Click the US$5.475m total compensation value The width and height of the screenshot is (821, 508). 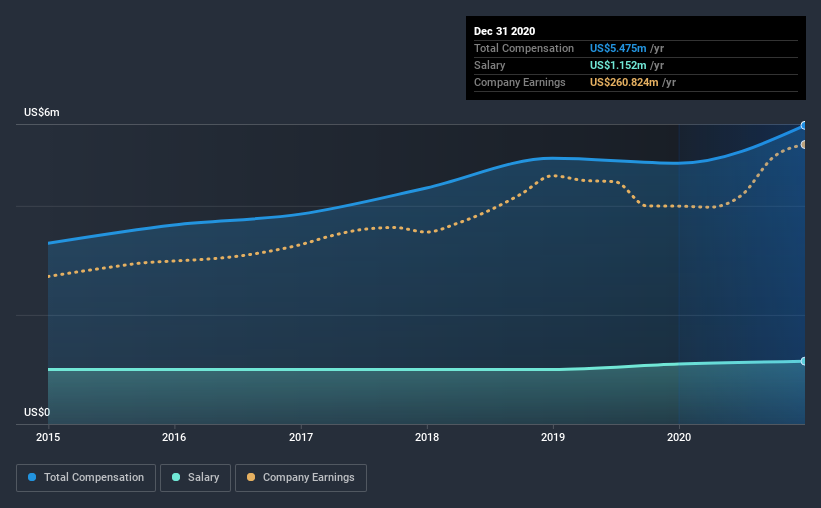pyautogui.click(x=618, y=48)
